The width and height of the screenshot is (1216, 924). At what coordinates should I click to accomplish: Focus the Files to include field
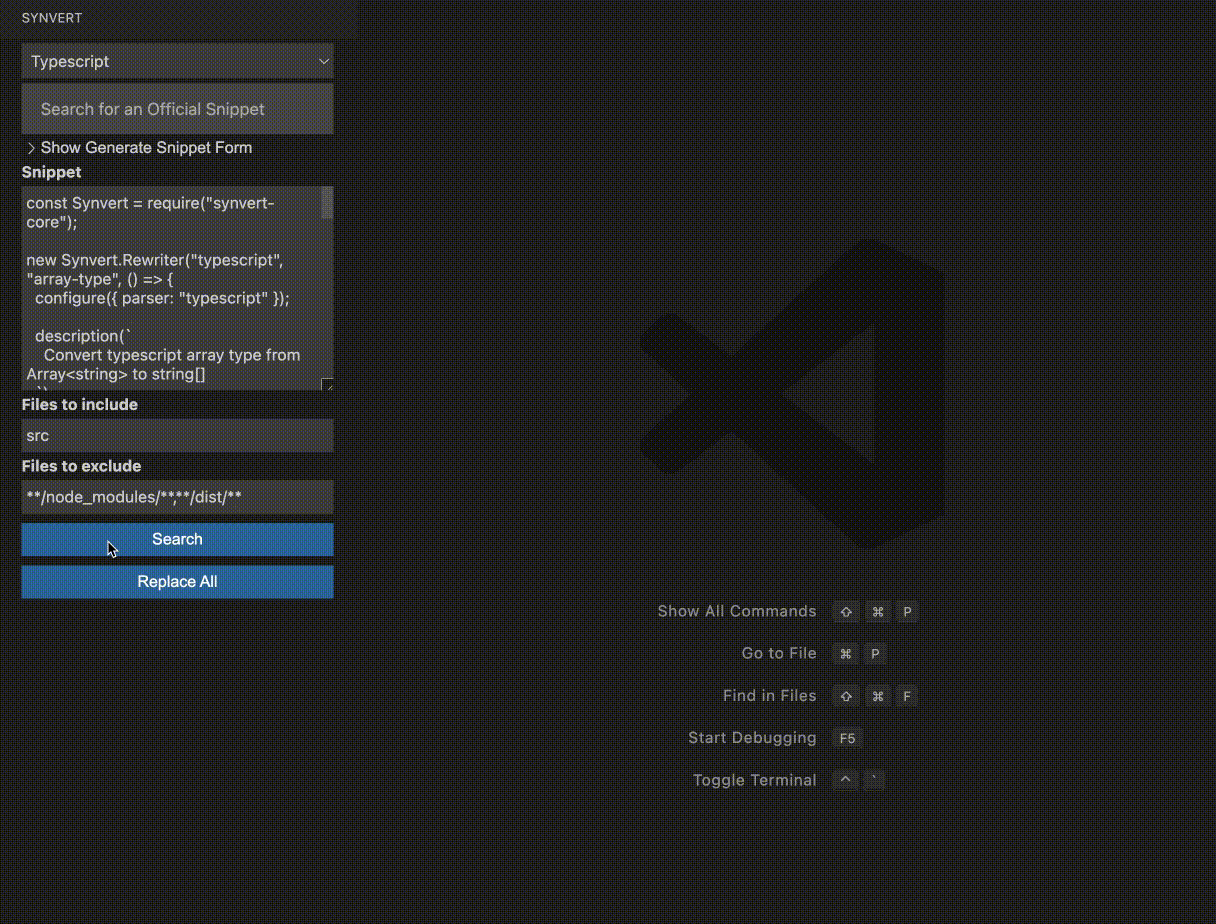pyautogui.click(x=177, y=436)
